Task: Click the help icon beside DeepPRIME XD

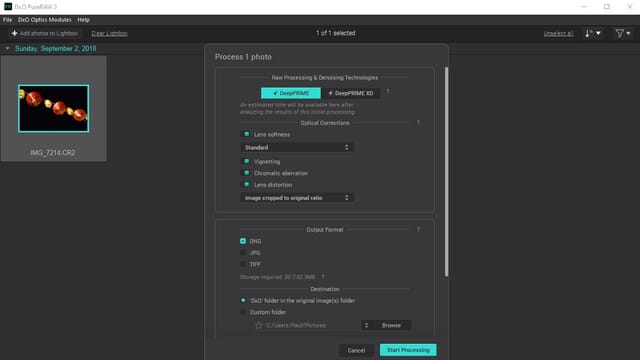Action: click(x=388, y=92)
